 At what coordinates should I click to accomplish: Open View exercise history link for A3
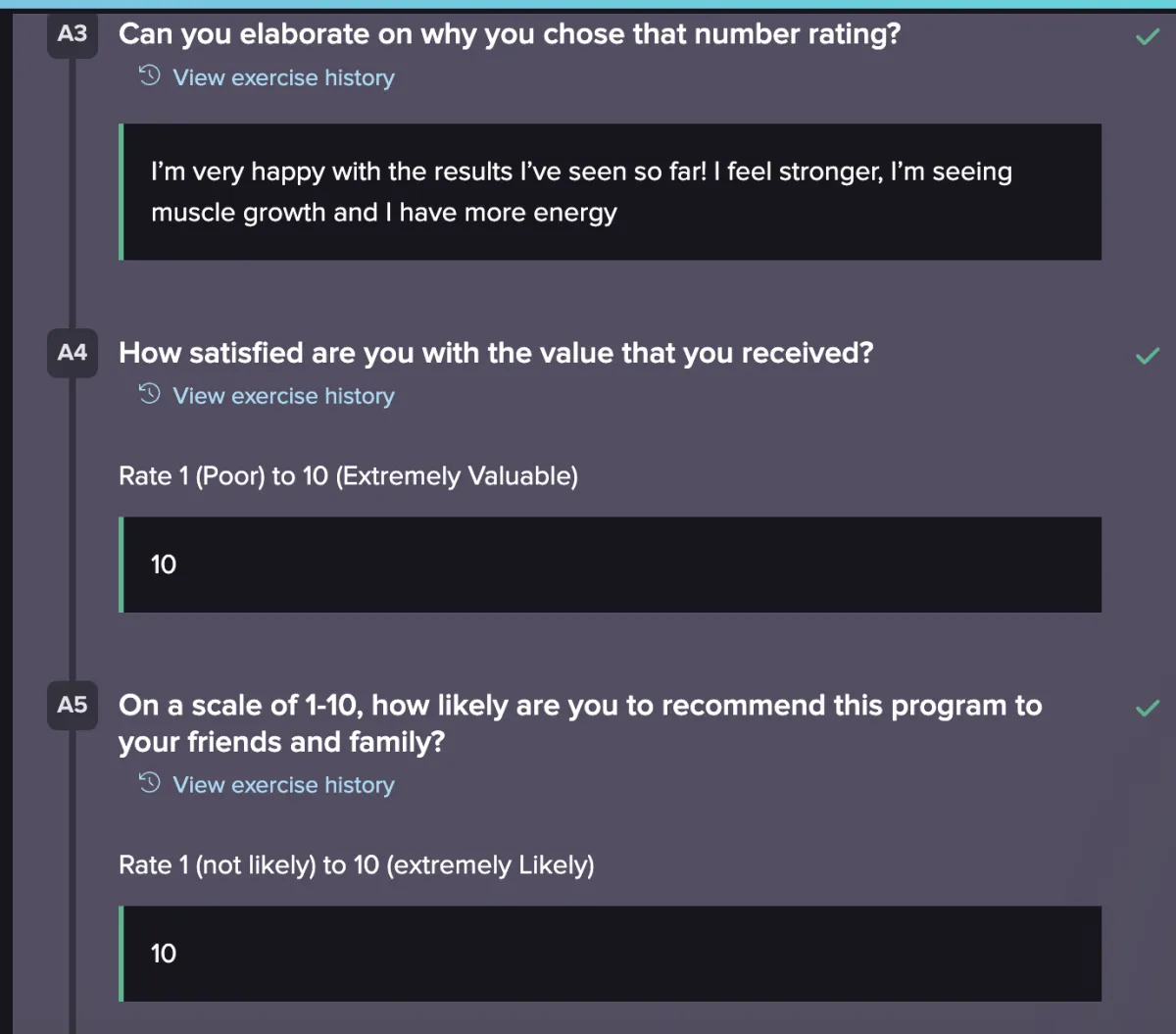[283, 77]
